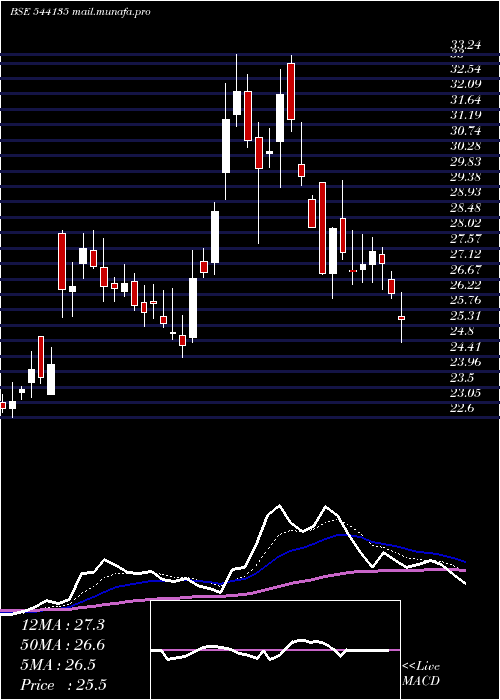Click the 30.74 price axis label

(x=466, y=131)
